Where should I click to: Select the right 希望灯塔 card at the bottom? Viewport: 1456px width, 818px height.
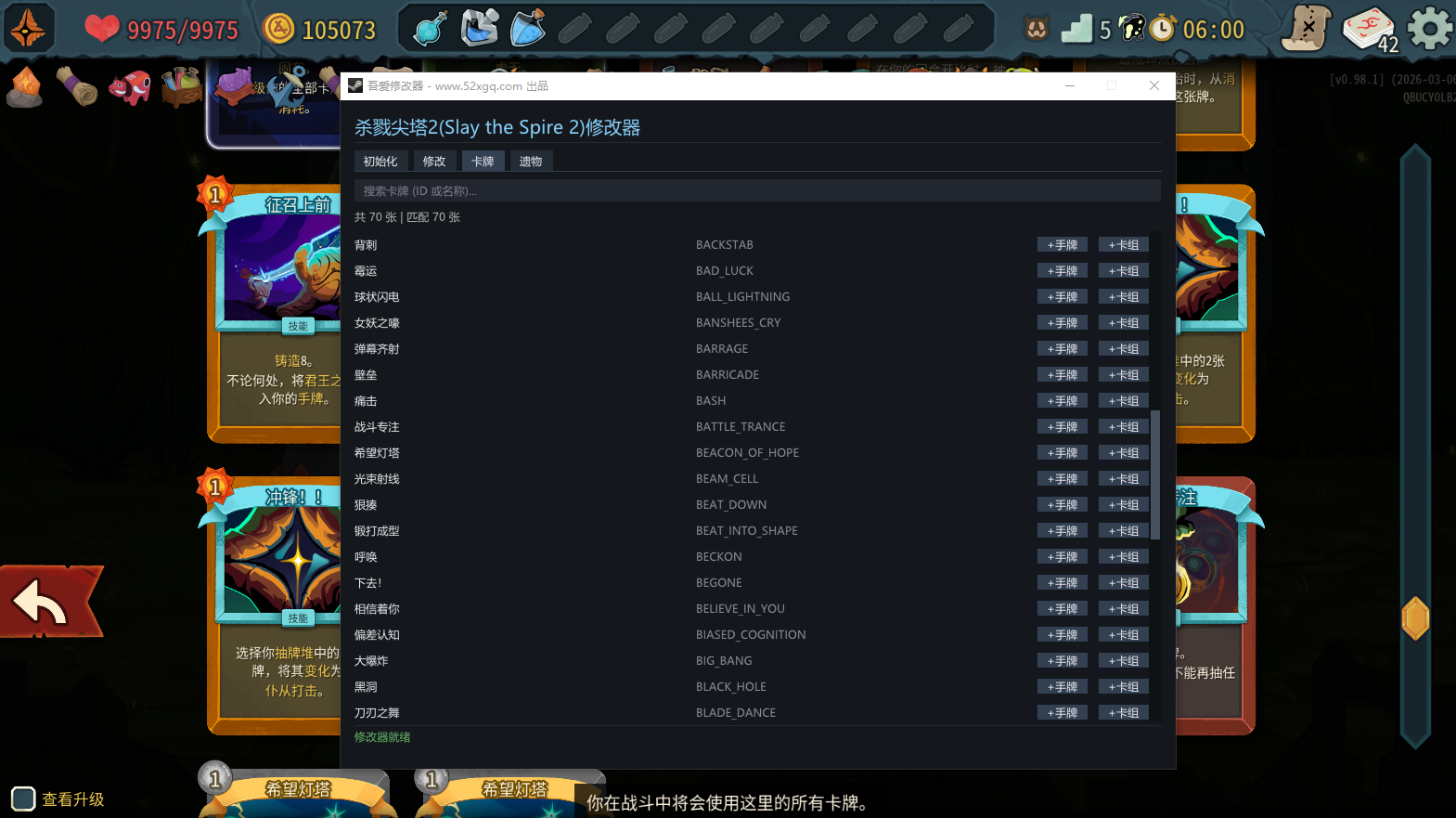coord(511,790)
